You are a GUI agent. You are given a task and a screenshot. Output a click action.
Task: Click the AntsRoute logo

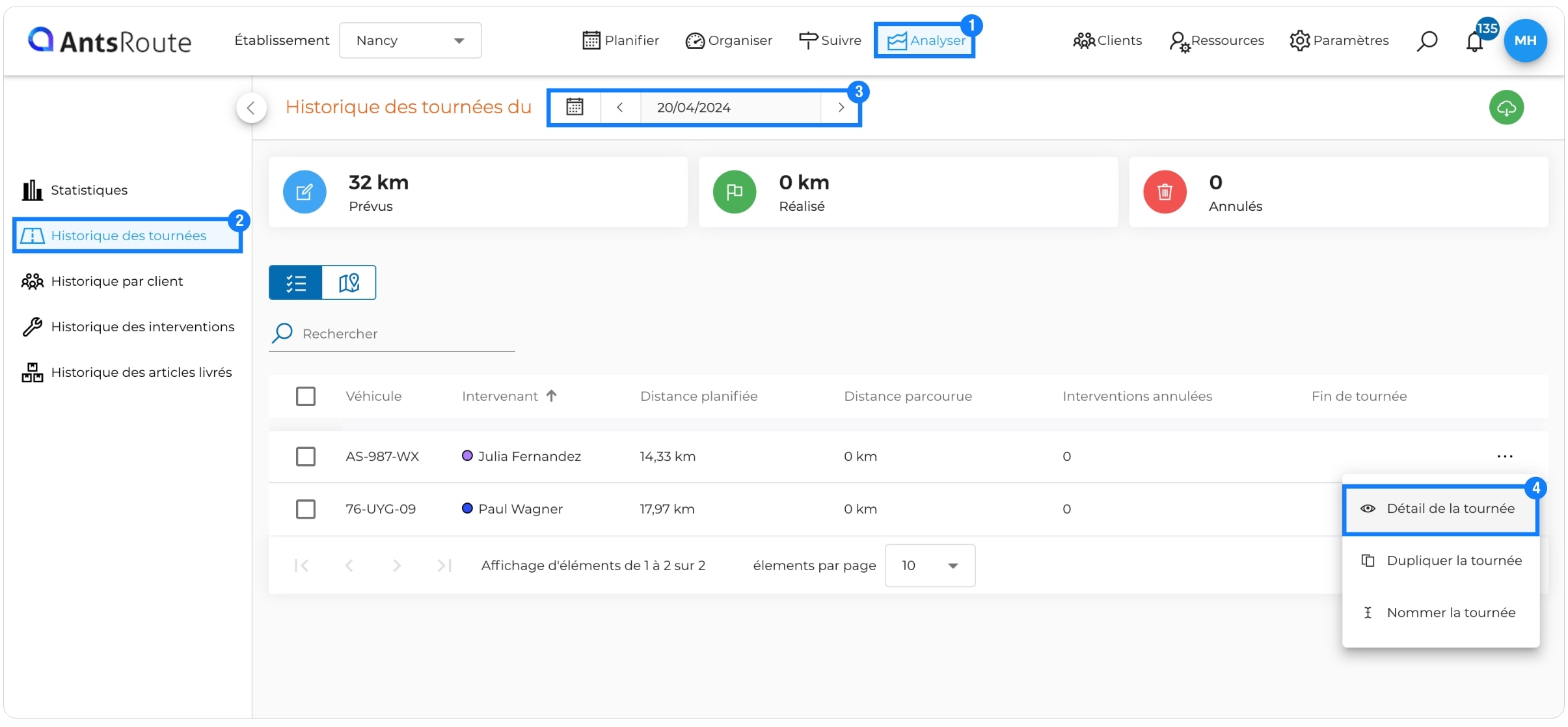pyautogui.click(x=109, y=40)
